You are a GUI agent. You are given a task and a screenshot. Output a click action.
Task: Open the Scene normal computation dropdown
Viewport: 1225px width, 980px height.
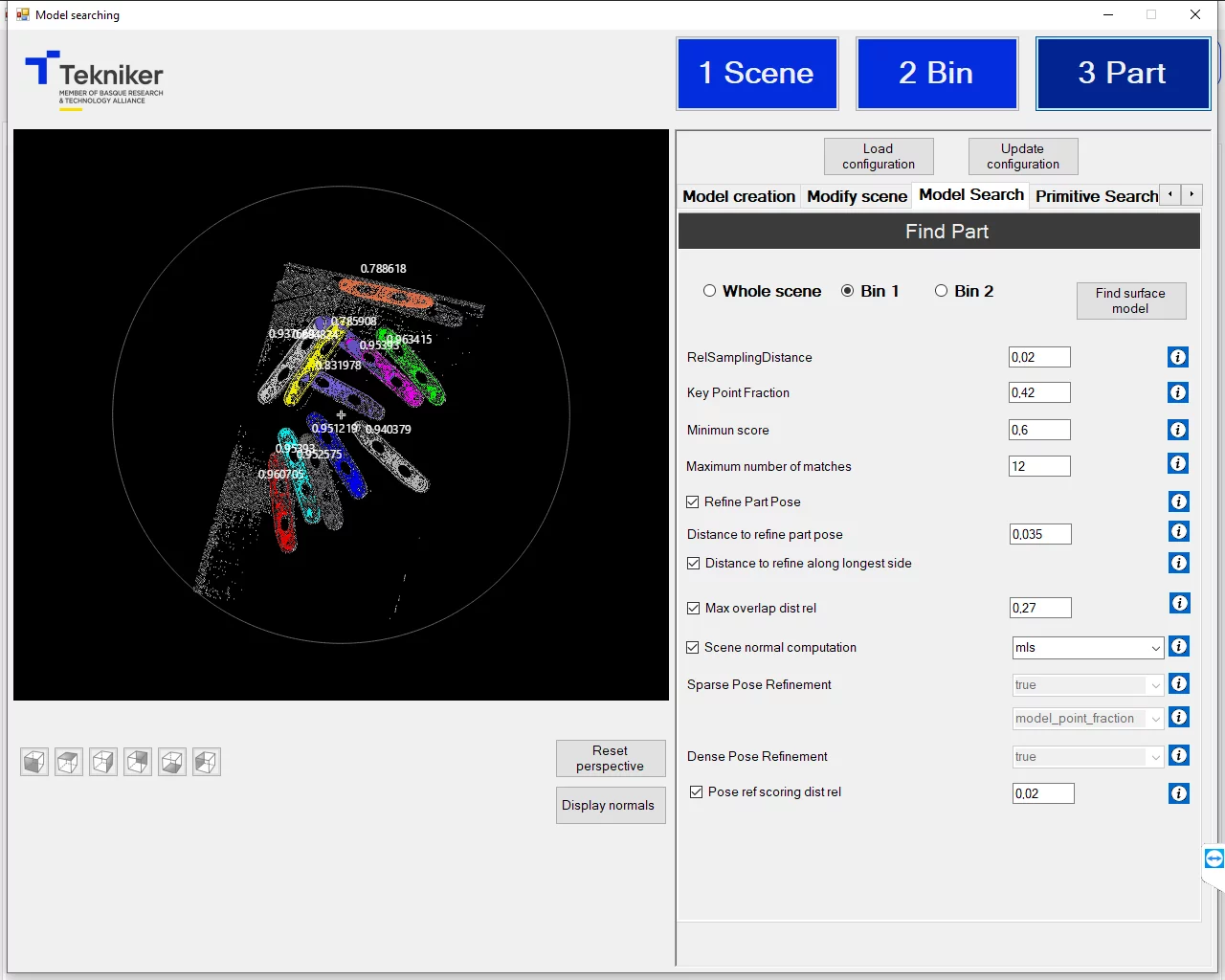[1088, 648]
